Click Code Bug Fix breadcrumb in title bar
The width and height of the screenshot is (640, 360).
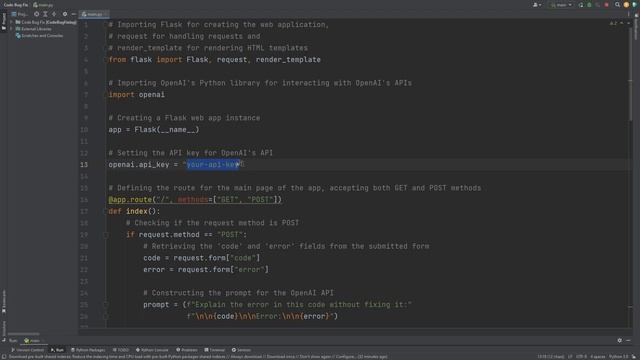click(16, 5)
